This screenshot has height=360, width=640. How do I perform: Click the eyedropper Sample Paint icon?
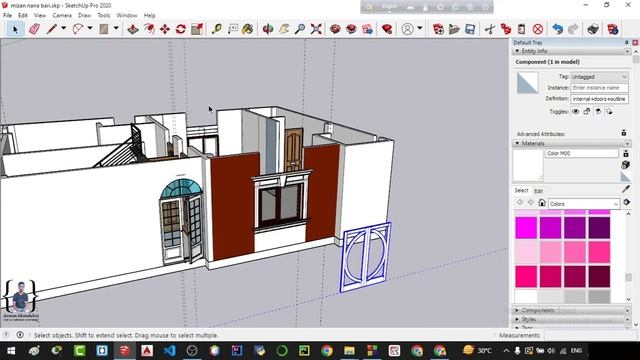[x=626, y=189]
